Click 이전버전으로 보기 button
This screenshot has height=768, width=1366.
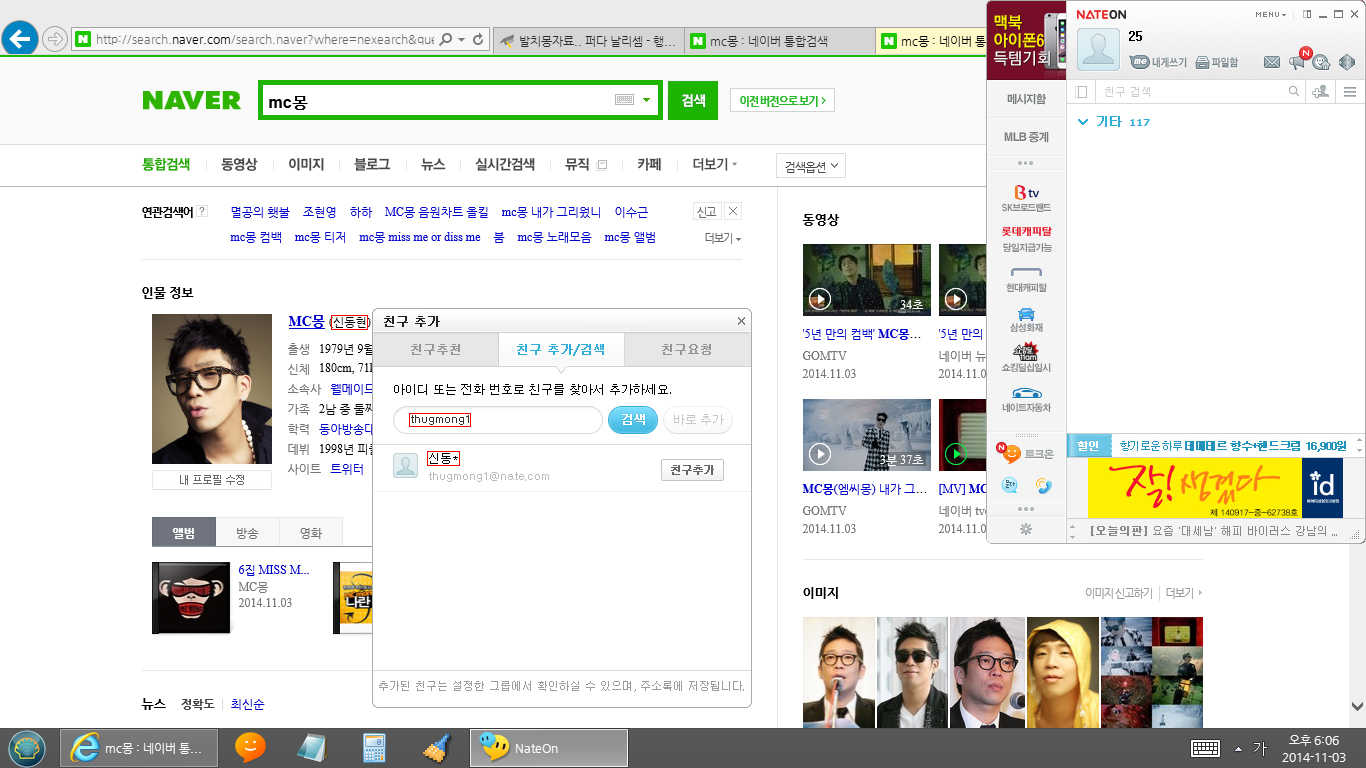click(x=782, y=100)
